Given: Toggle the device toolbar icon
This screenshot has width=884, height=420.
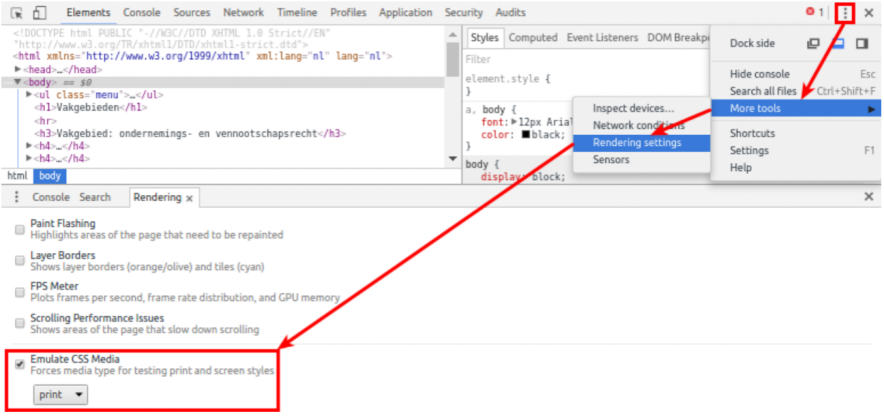Looking at the screenshot, I should pyautogui.click(x=38, y=13).
